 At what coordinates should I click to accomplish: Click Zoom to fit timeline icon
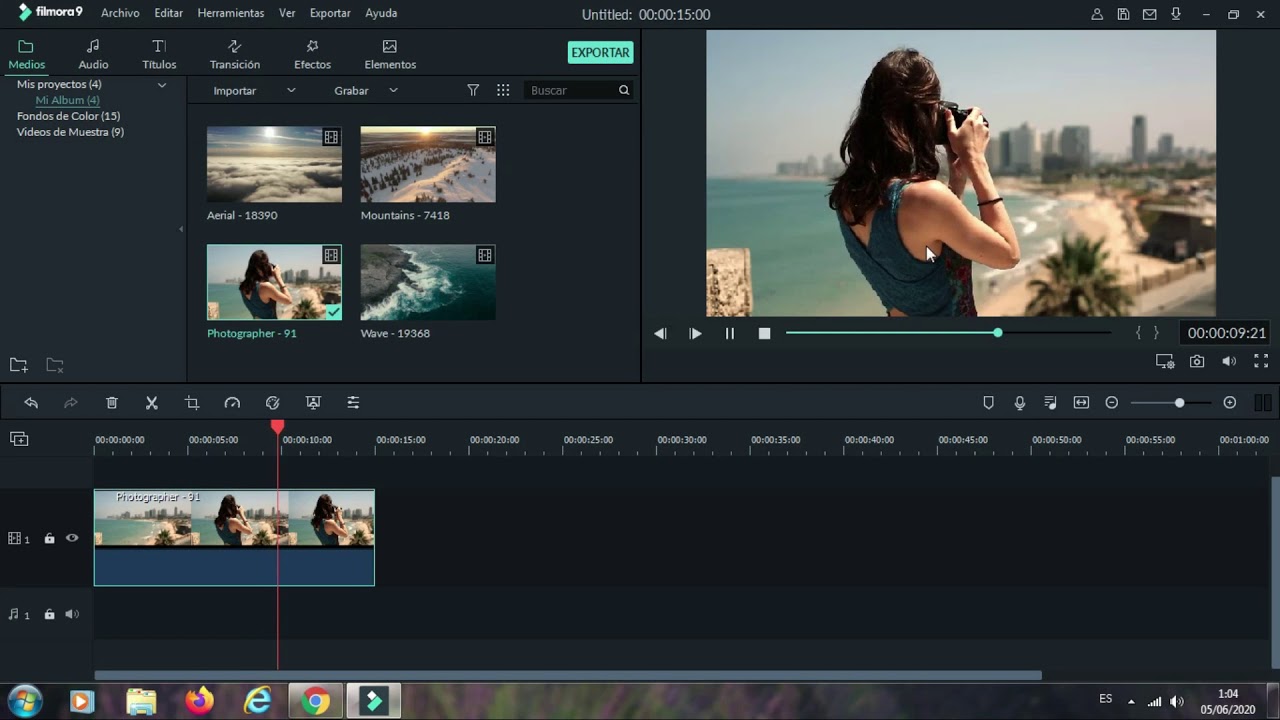click(x=1081, y=403)
